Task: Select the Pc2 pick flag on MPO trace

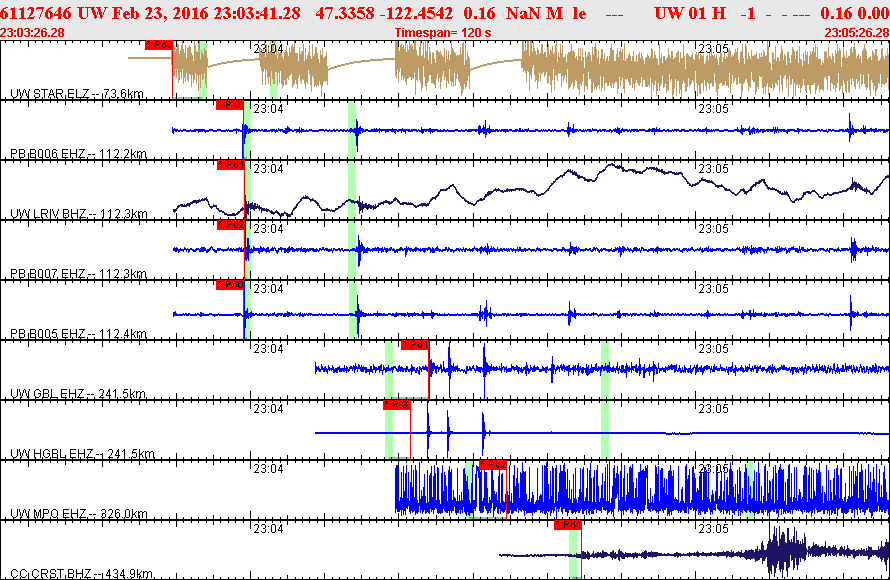Action: click(x=493, y=465)
